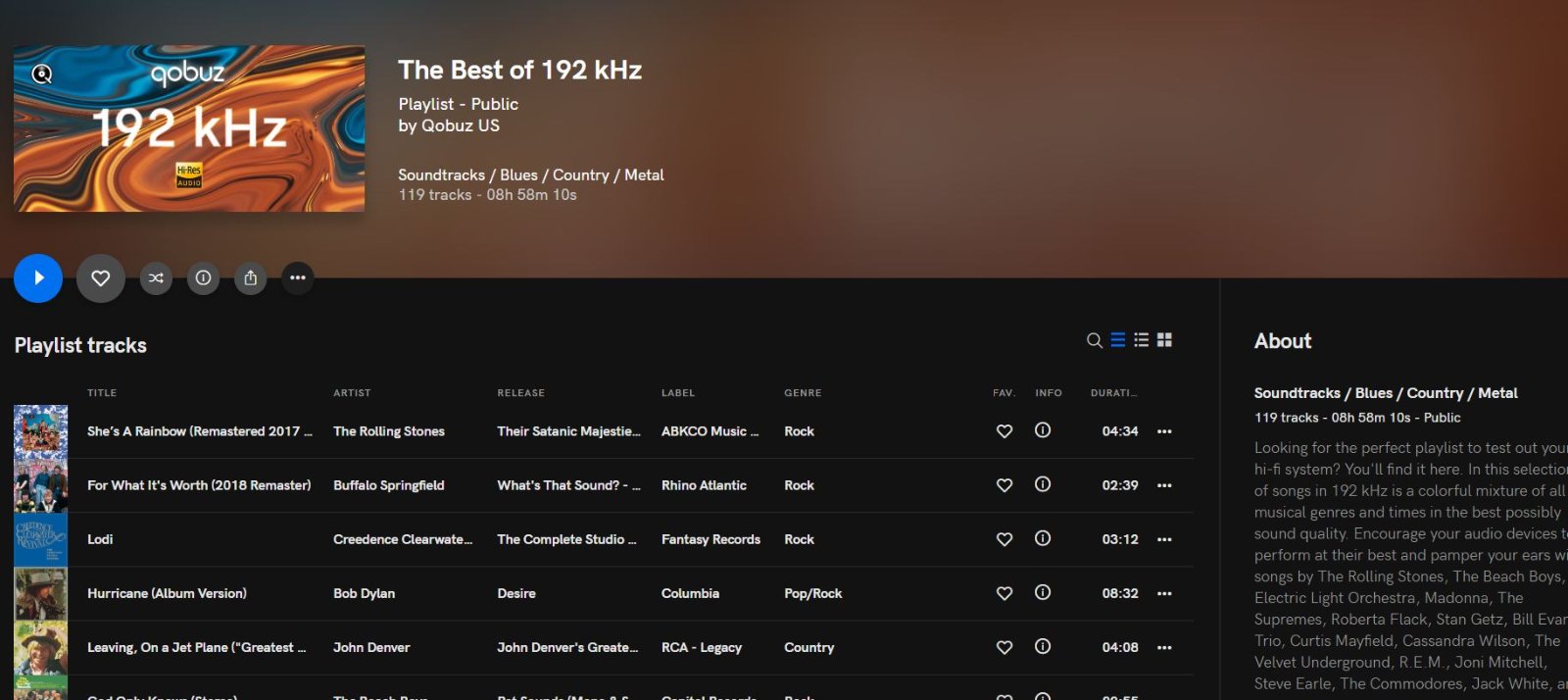This screenshot has width=1568, height=700.
Task: Sort tracks by ARTIST column
Action: tap(352, 393)
